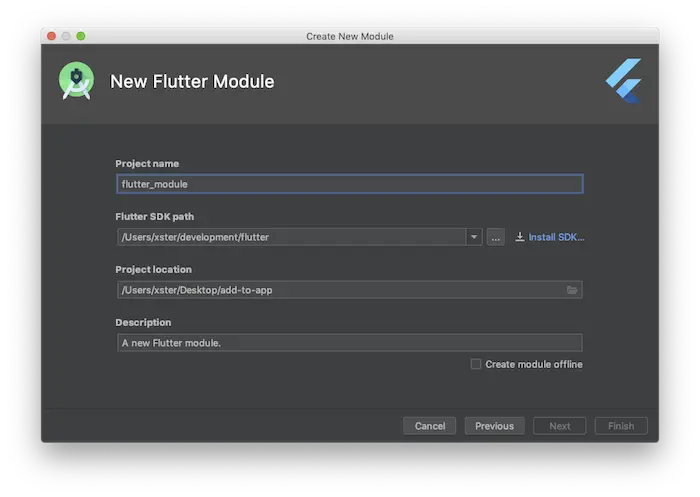Click the Finish button
Image resolution: width=700 pixels, height=497 pixels.
tap(621, 426)
